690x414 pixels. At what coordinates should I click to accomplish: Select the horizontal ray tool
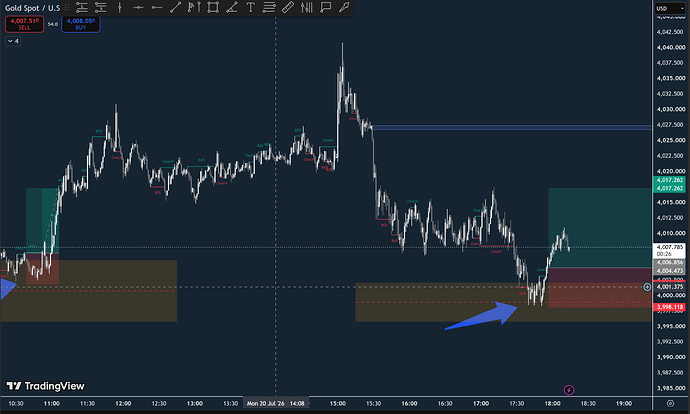coord(157,7)
